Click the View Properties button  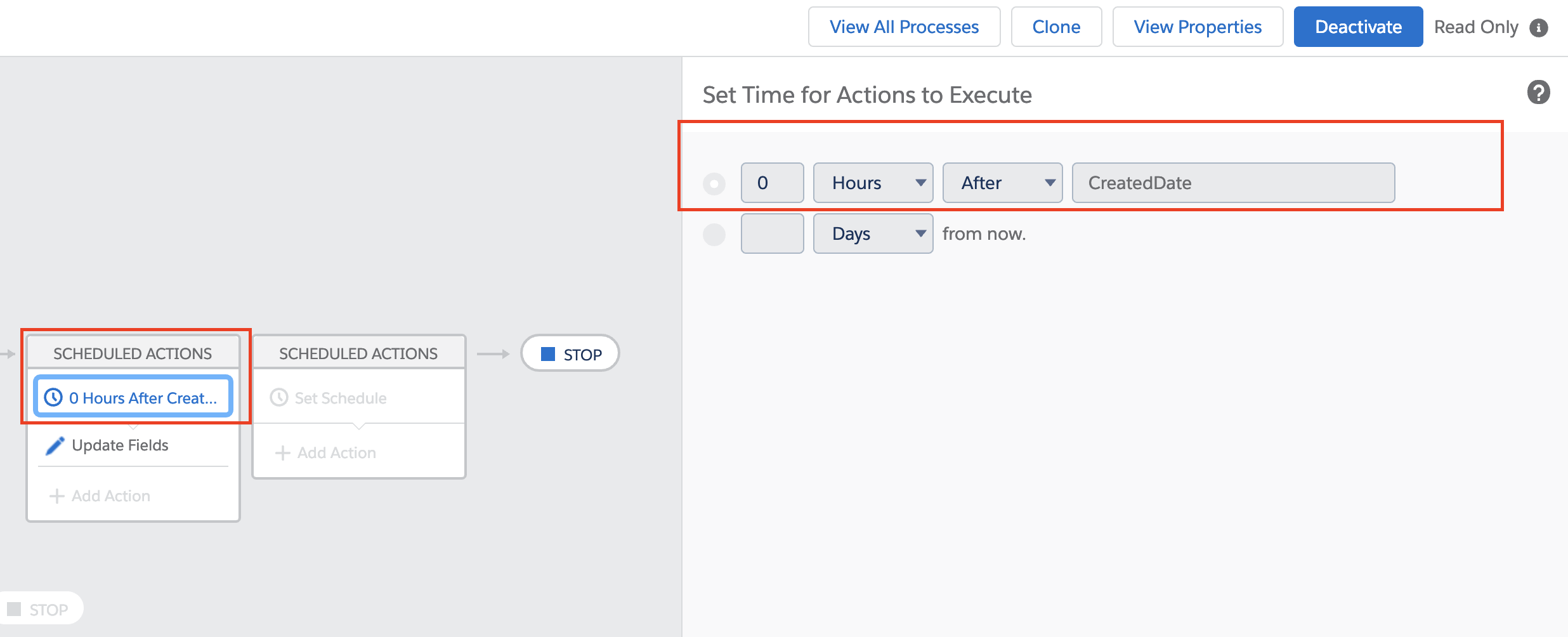pos(1198,27)
